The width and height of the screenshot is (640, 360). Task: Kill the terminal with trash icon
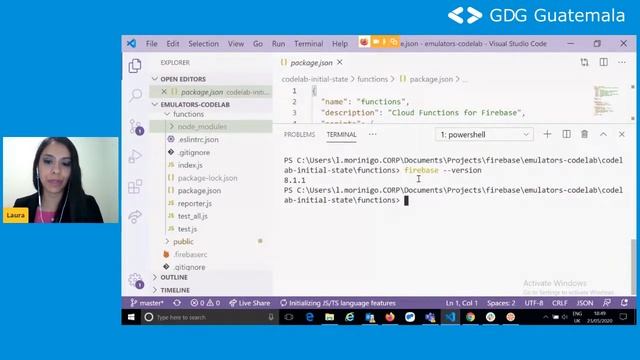pos(584,134)
